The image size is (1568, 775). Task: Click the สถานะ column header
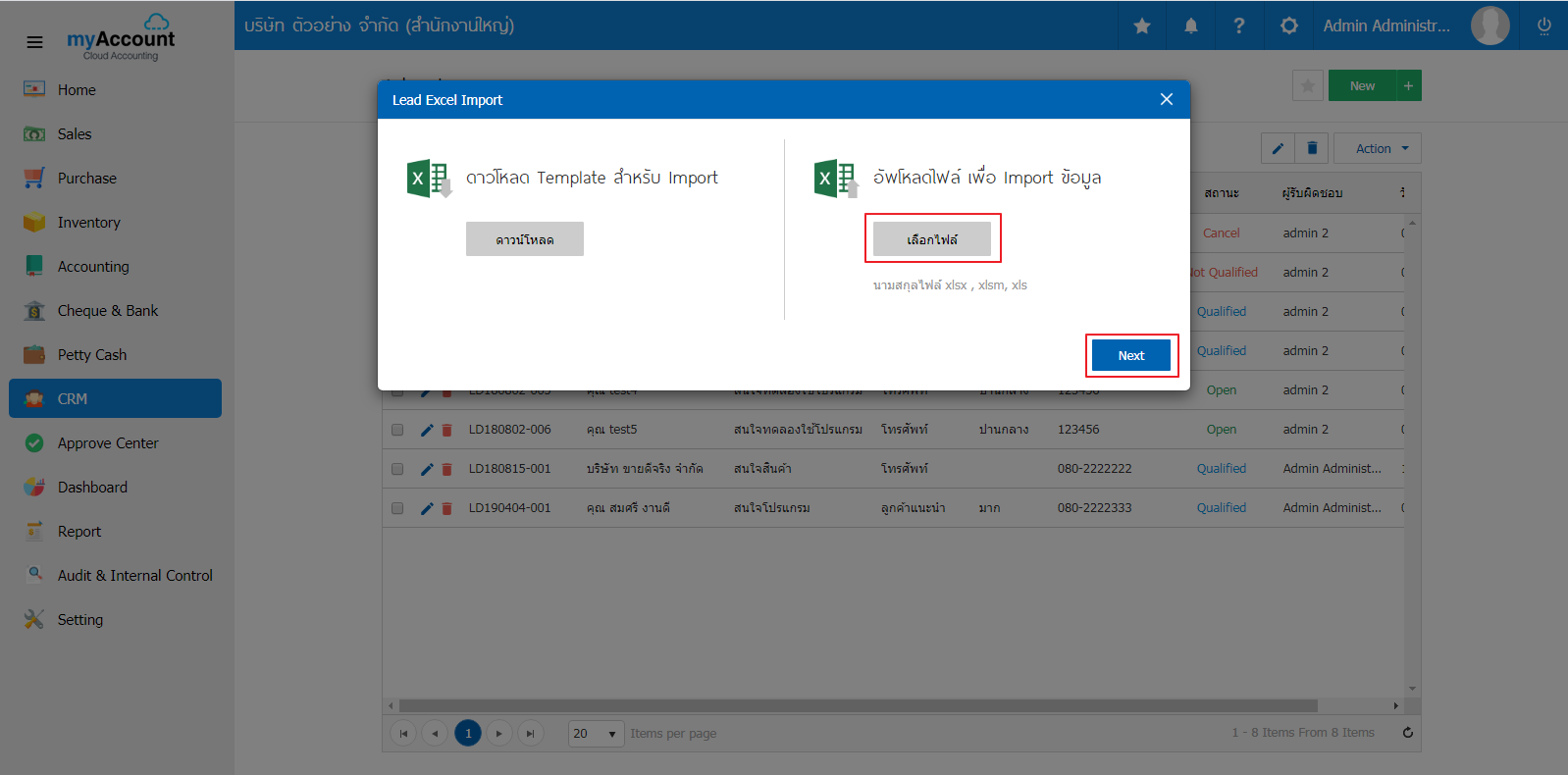(x=1222, y=193)
